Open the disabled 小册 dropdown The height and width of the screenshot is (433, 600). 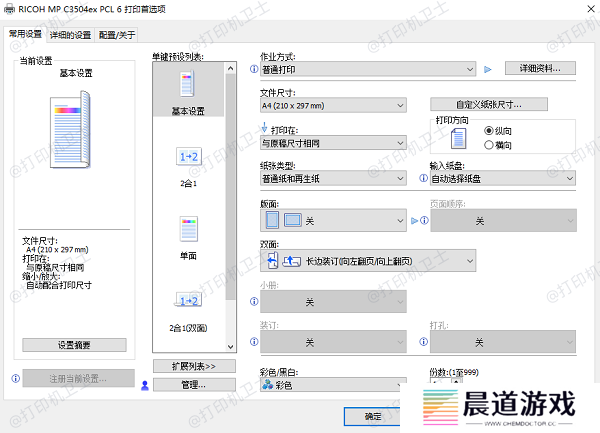(x=333, y=302)
